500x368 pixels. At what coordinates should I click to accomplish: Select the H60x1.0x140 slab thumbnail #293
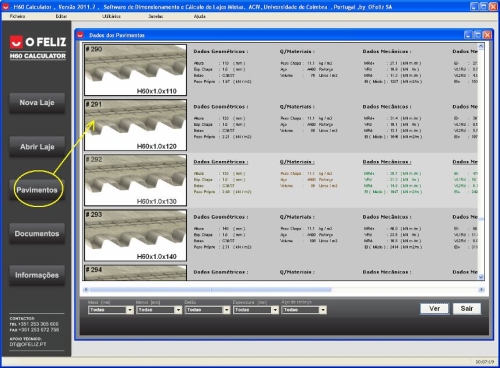coord(135,235)
